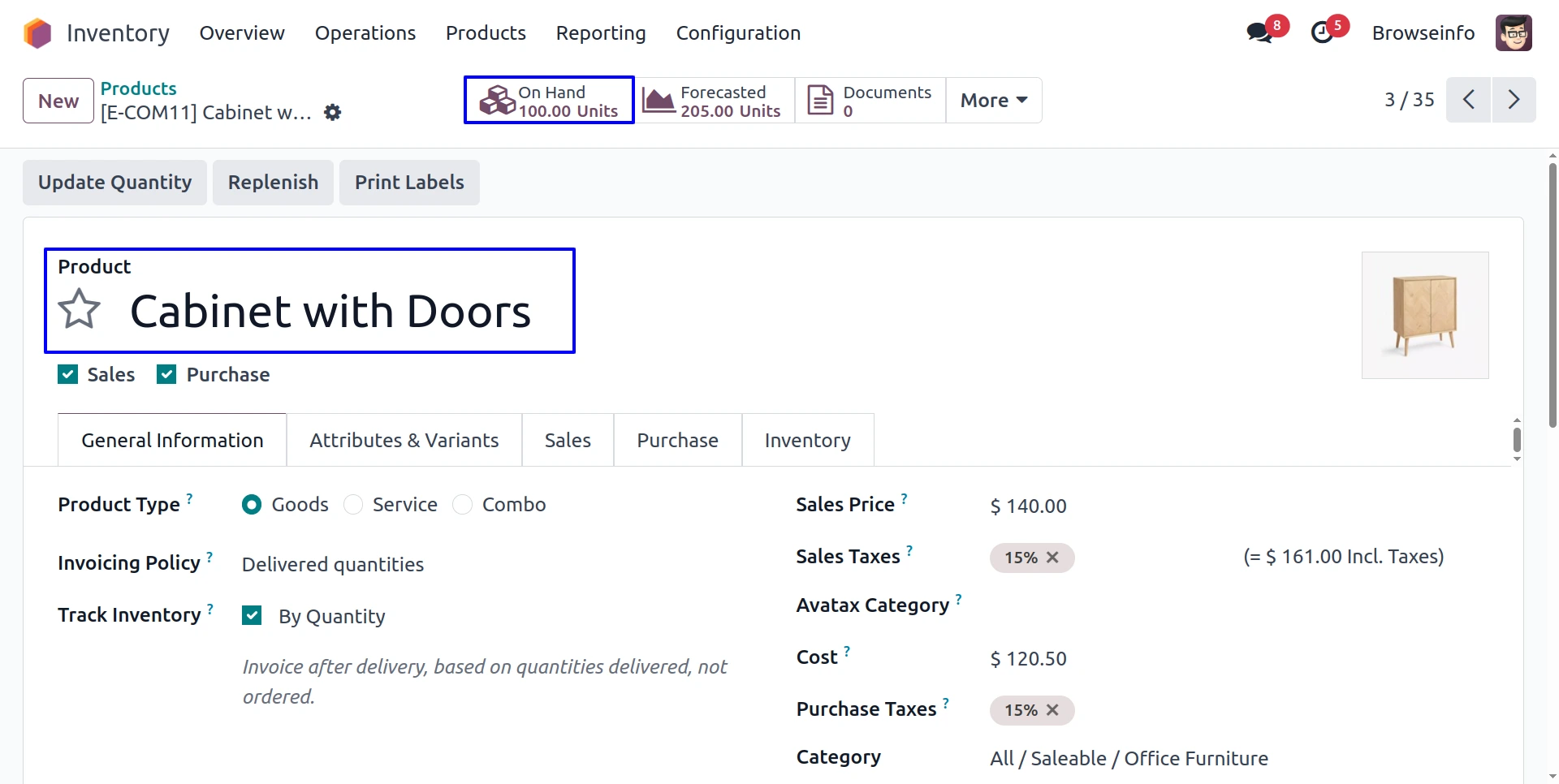Image resolution: width=1559 pixels, height=784 pixels.
Task: Uncheck the Purchase checkbox
Action: (166, 374)
